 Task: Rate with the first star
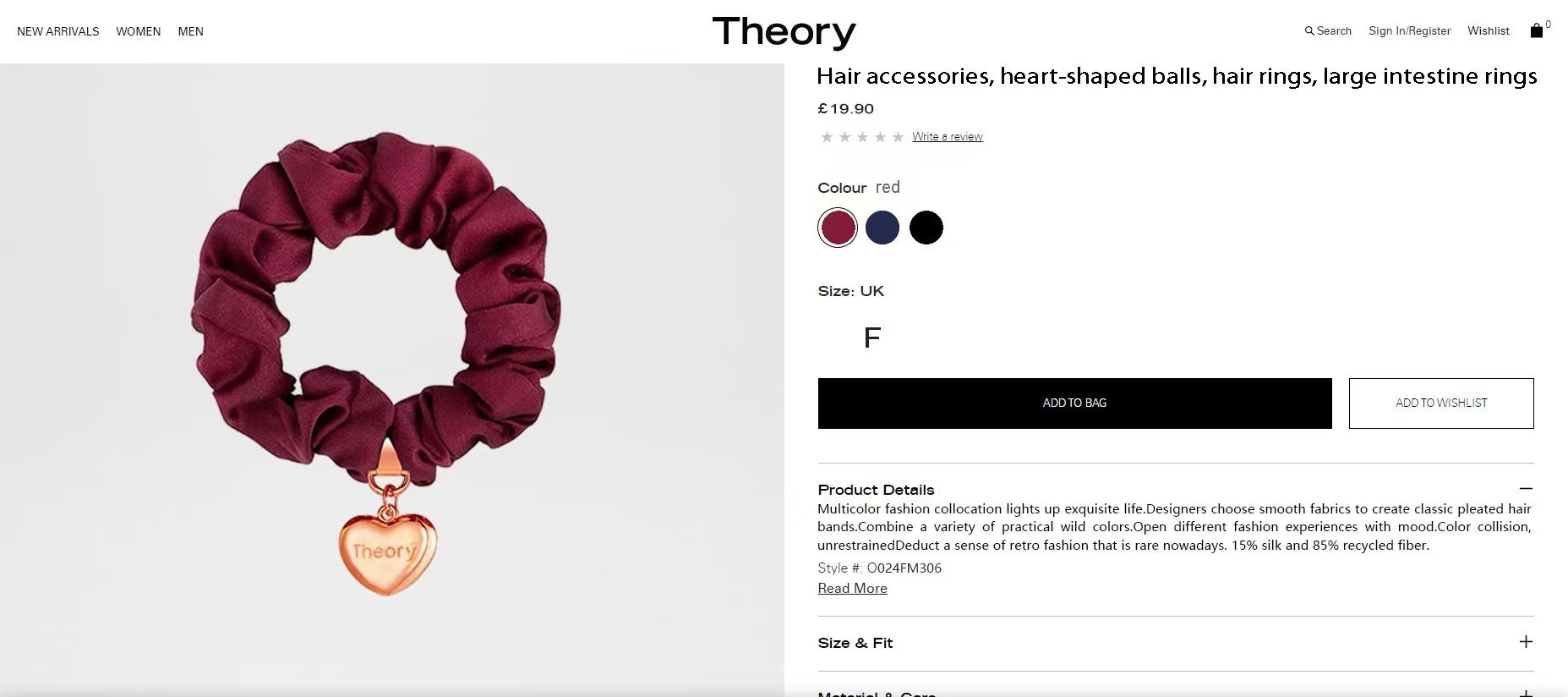pyautogui.click(x=827, y=137)
